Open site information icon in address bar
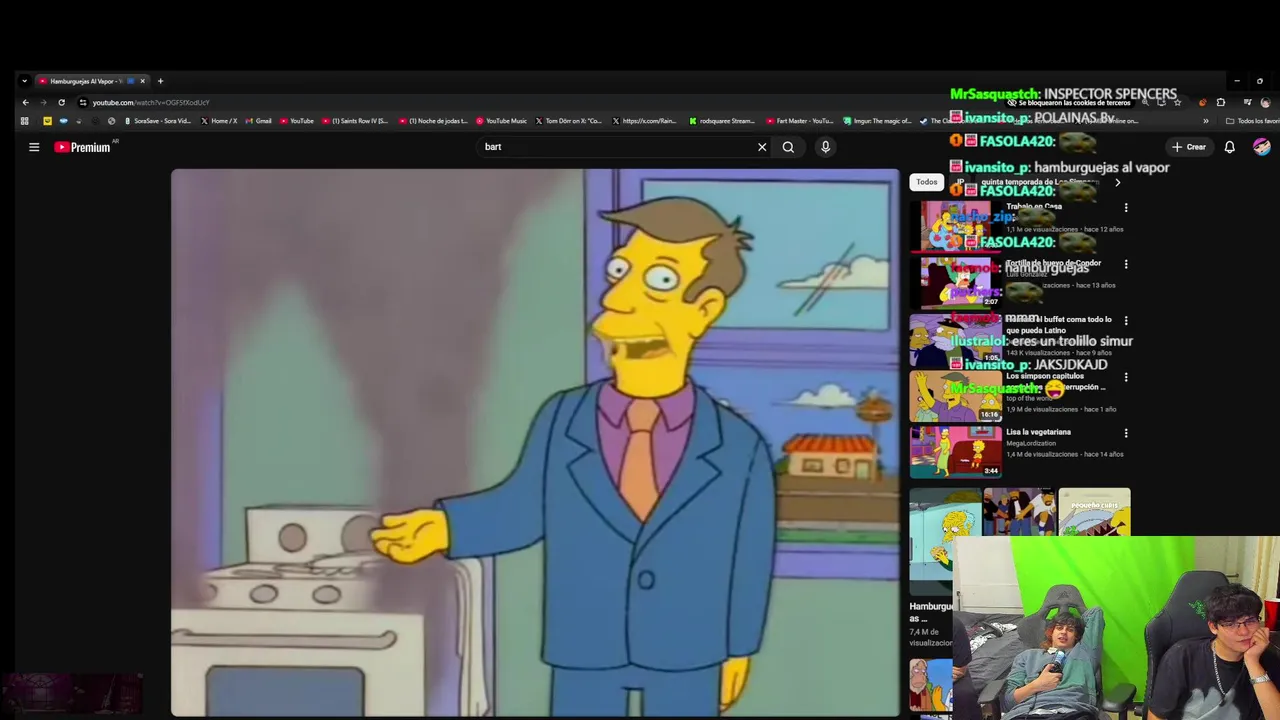This screenshot has height=720, width=1280. click(83, 102)
